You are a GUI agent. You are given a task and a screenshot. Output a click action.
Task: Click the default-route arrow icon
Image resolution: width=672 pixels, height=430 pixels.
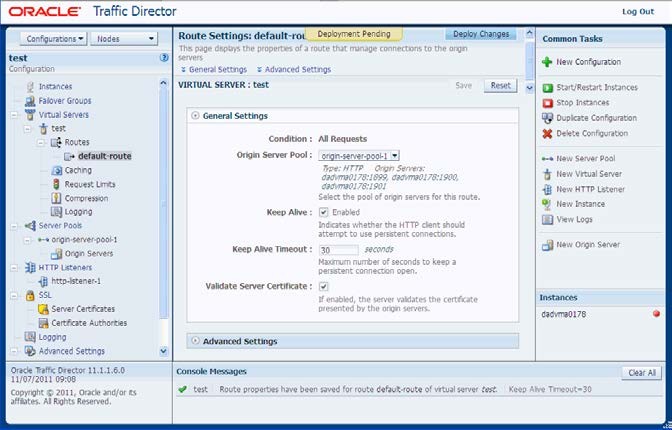[69, 156]
